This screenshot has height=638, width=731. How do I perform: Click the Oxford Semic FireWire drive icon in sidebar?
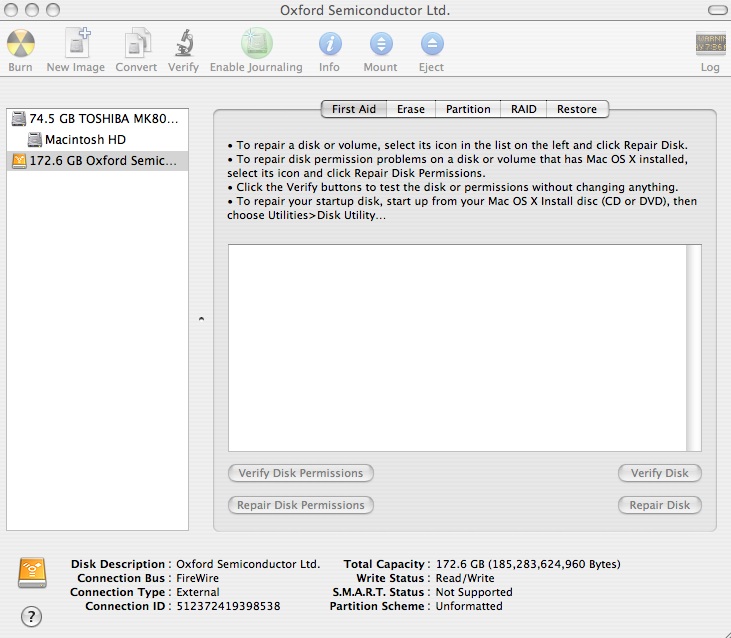point(19,161)
